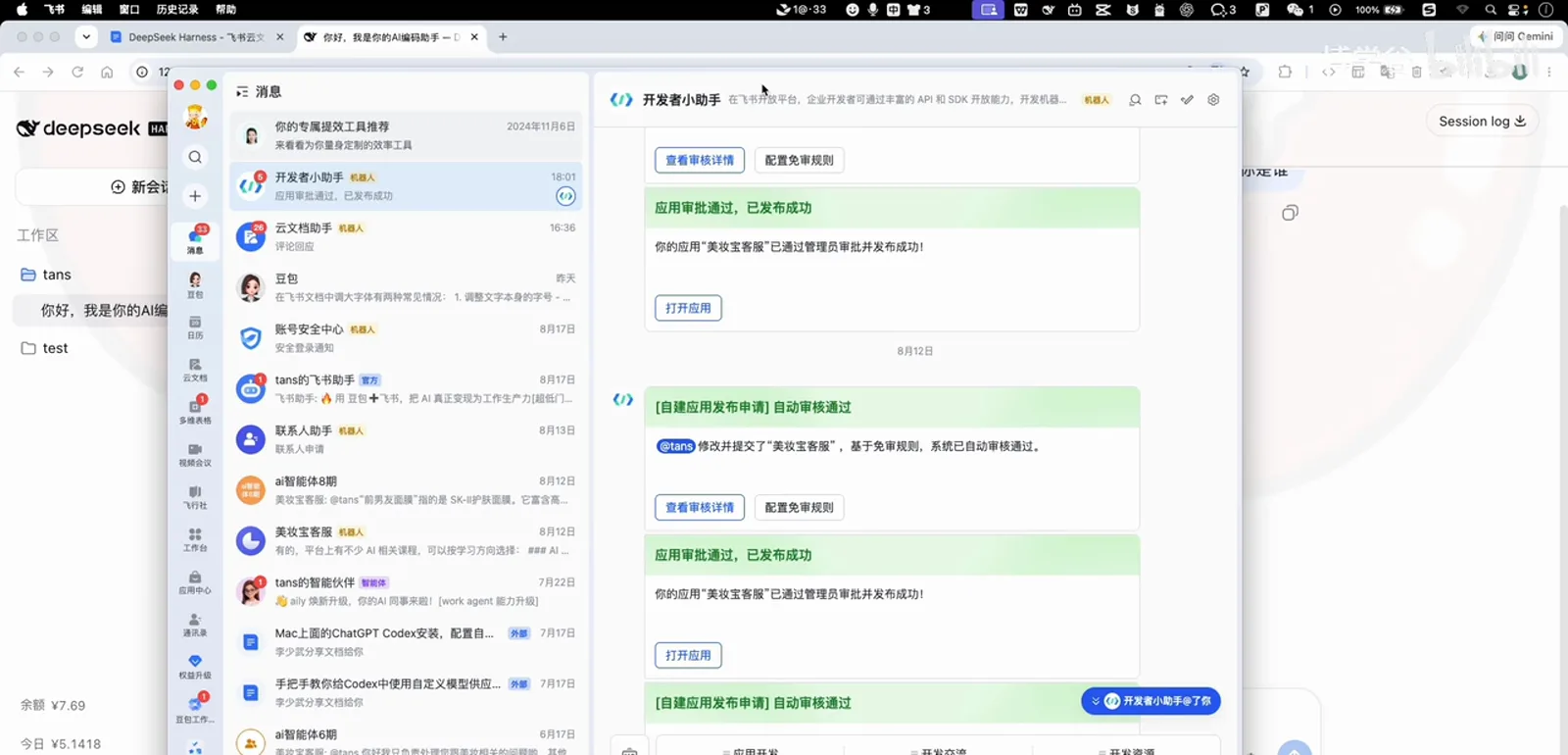Close the DeepSeek Harness browser tab
The height and width of the screenshot is (755, 1568).
(x=279, y=37)
